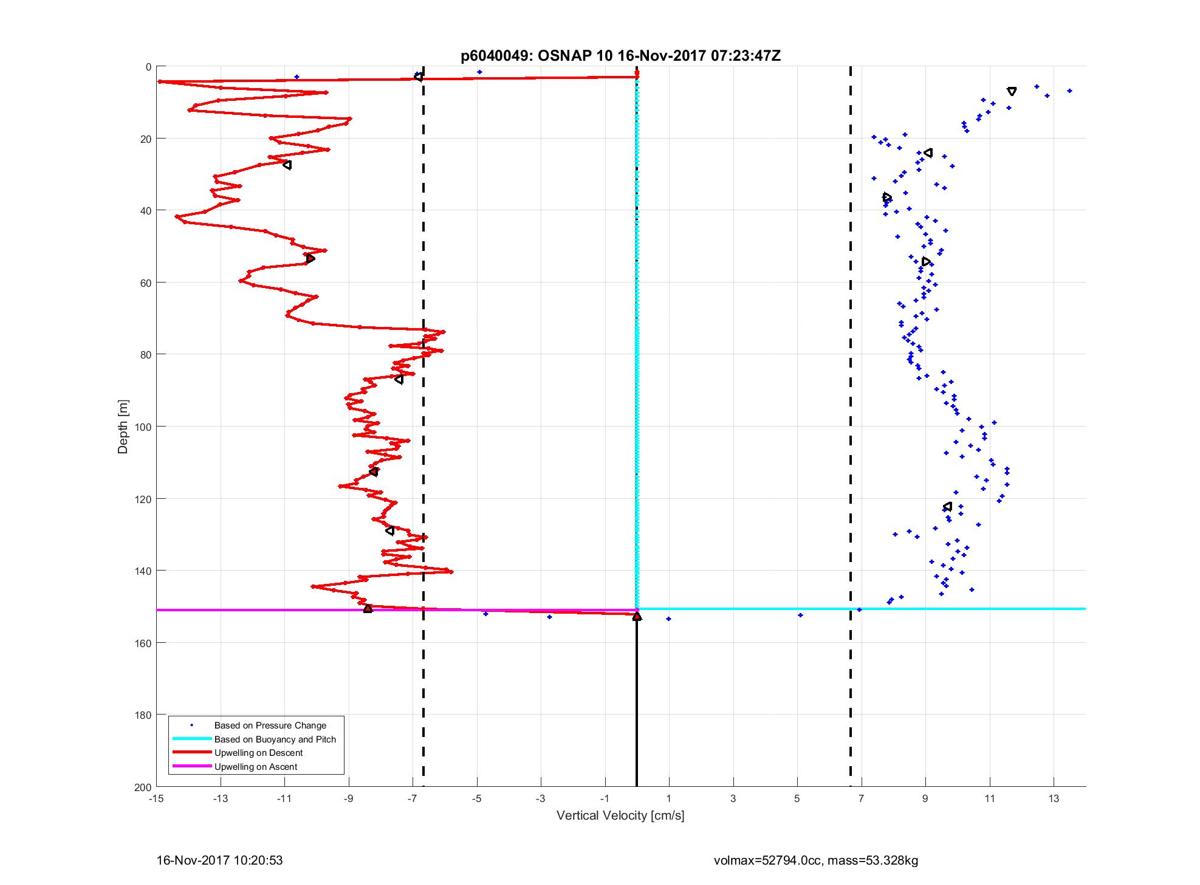
Task: Click the magenta line sample in legend
Action: point(191,767)
